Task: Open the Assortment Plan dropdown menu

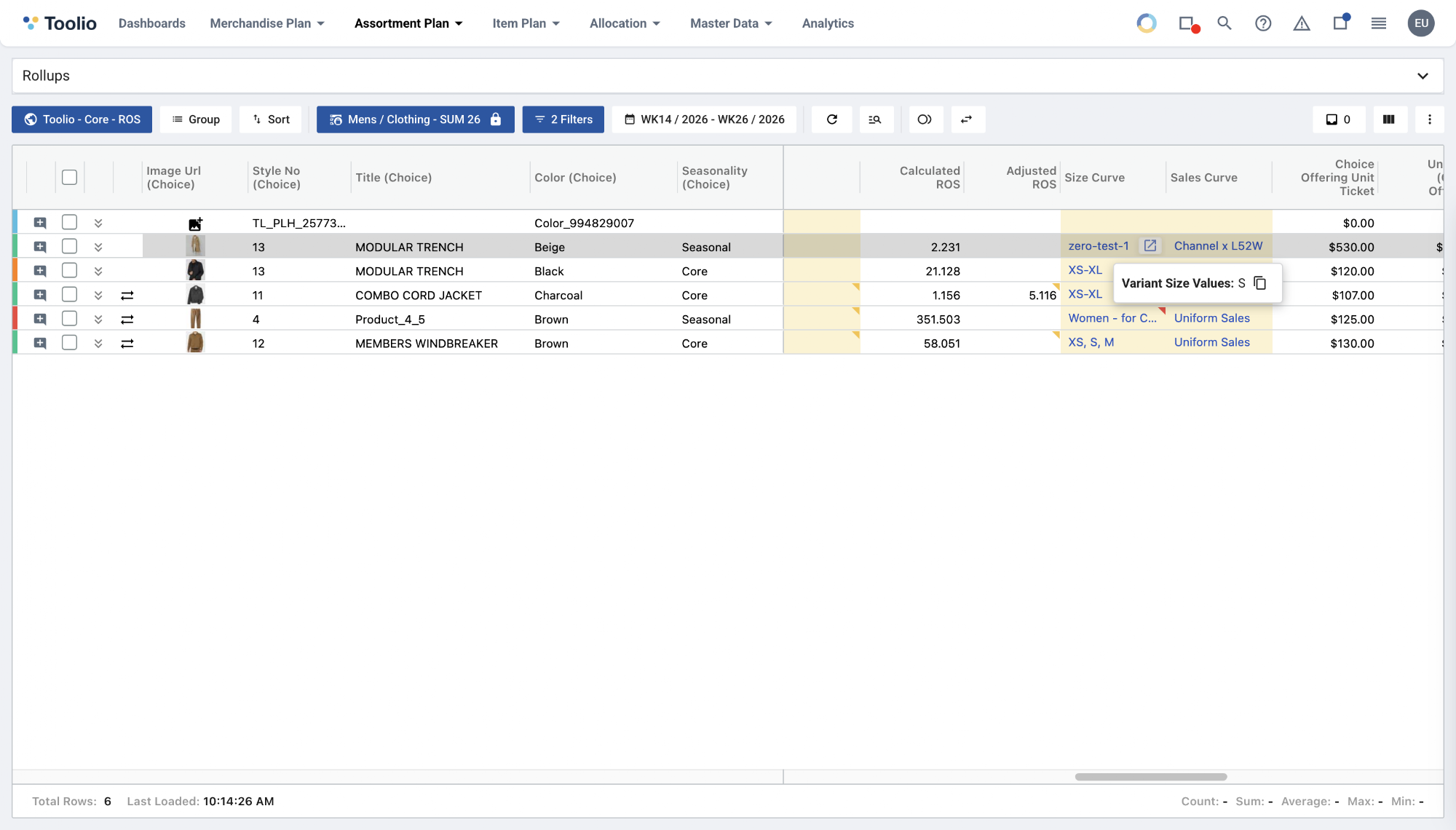Action: pyautogui.click(x=408, y=23)
